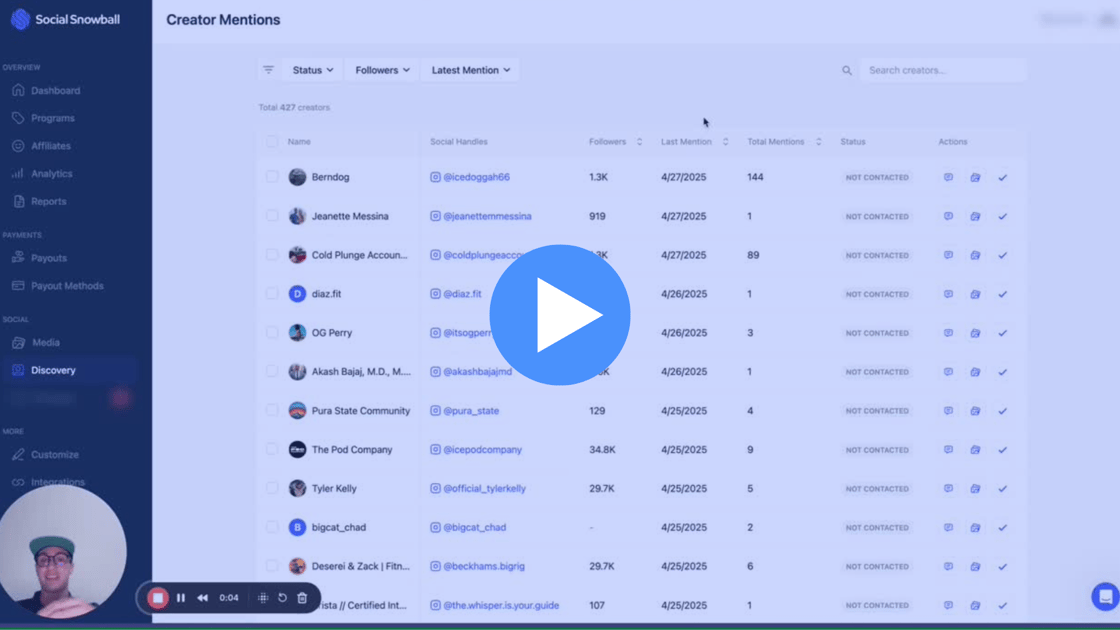Open the Payouts sidebar item
The image size is (1120, 630).
click(x=48, y=258)
